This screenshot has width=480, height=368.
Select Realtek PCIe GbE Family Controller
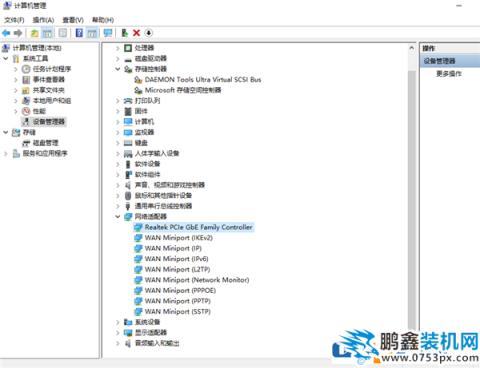pos(199,227)
